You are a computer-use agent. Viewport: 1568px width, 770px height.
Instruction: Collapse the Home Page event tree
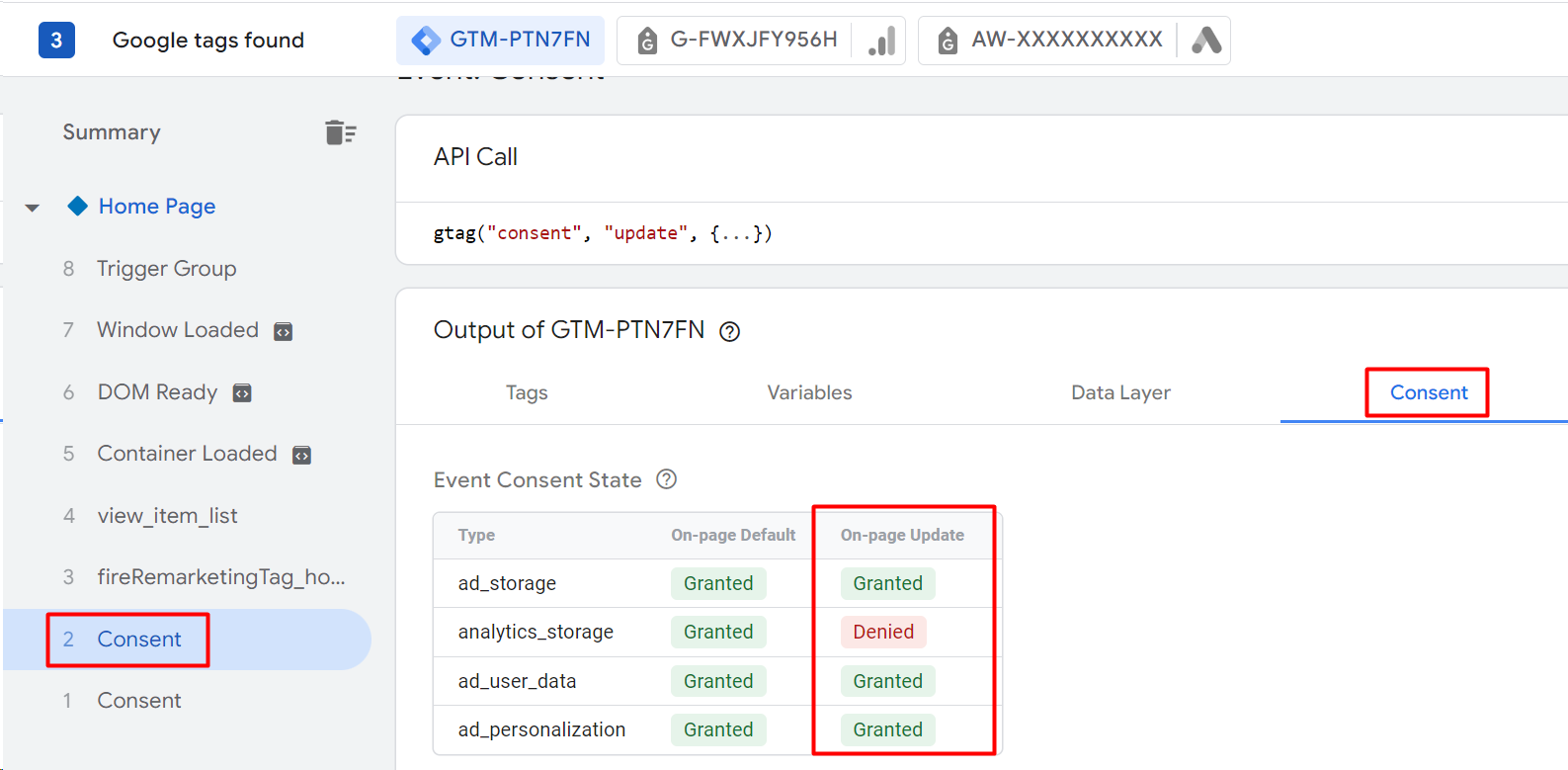point(33,208)
